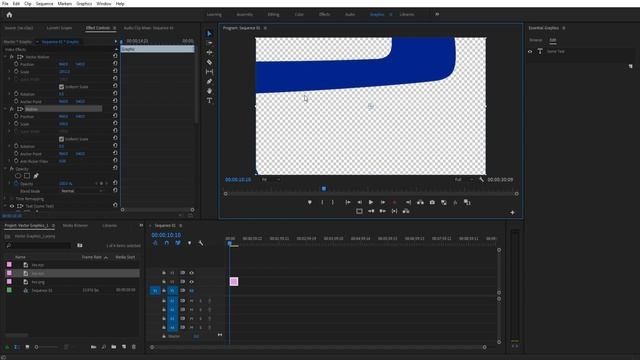Select the Hand tool

click(209, 91)
